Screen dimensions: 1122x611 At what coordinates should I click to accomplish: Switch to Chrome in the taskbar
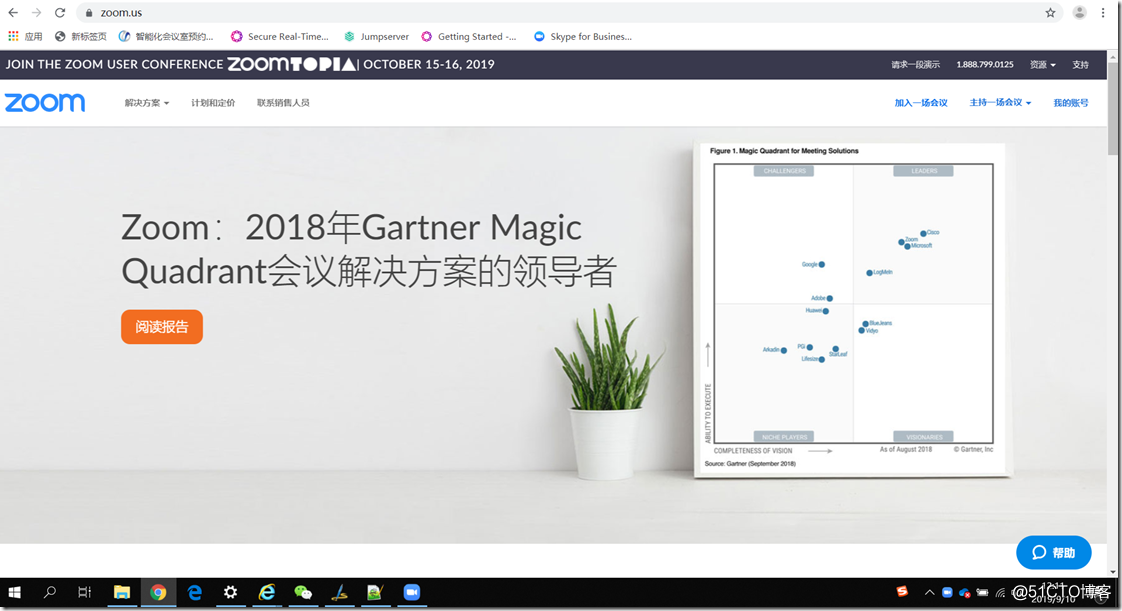pos(158,592)
